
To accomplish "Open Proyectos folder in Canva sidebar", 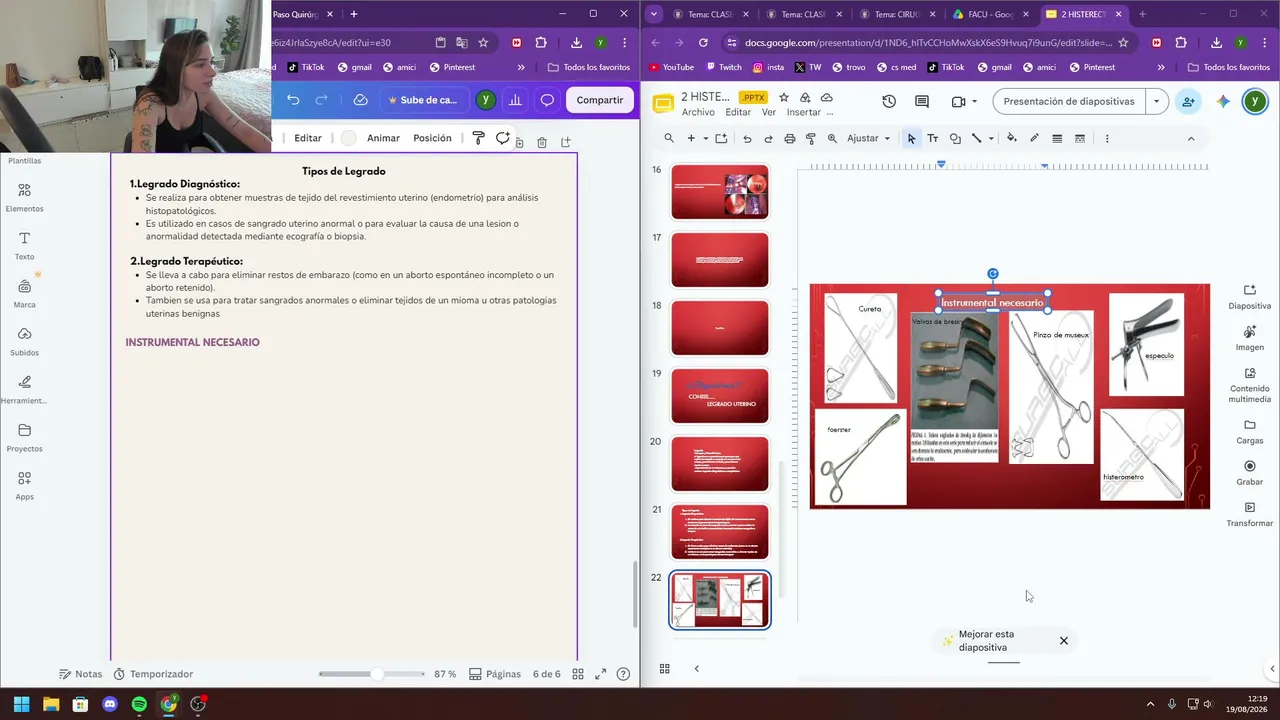I will (24, 437).
